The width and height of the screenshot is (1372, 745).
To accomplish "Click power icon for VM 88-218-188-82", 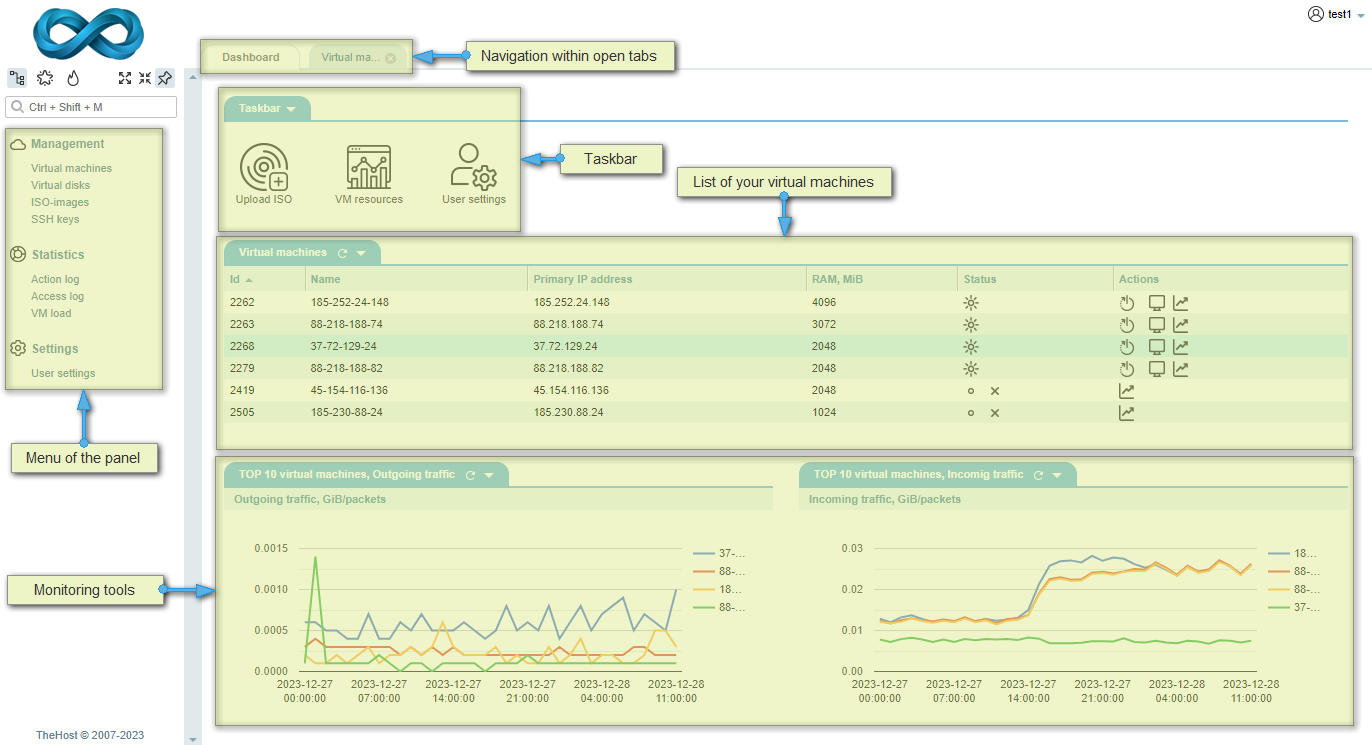I will (1127, 369).
